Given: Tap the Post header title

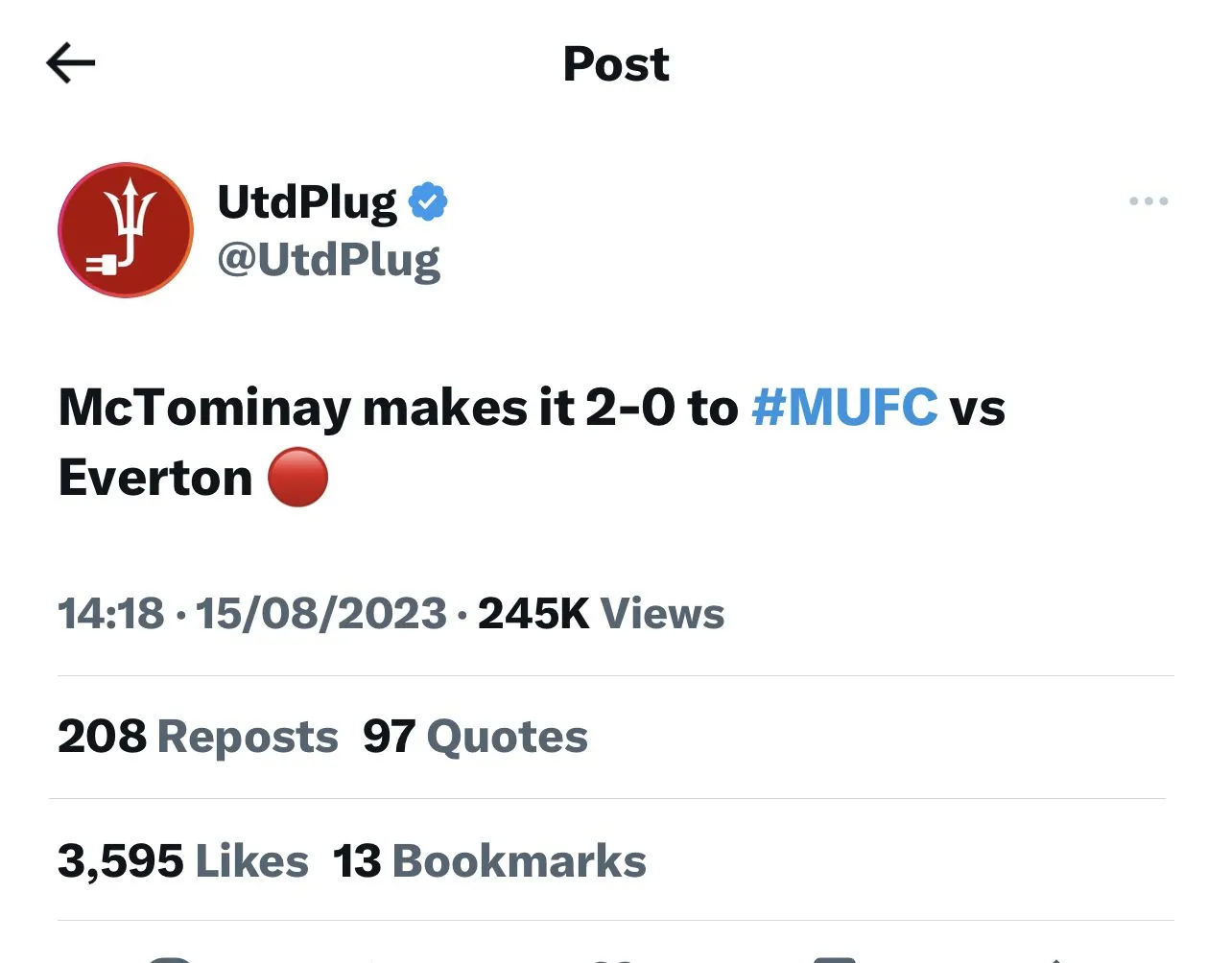Looking at the screenshot, I should (x=616, y=64).
